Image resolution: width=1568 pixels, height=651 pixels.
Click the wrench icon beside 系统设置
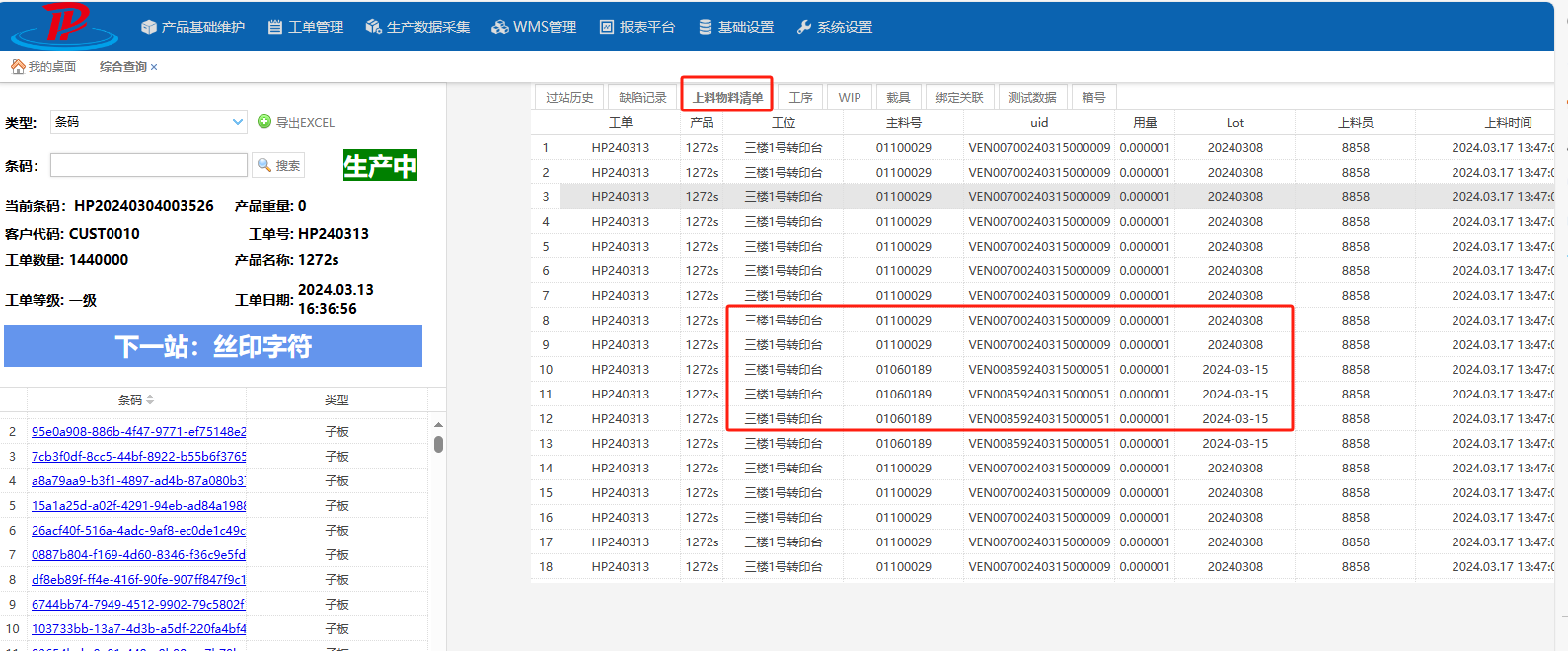coord(804,27)
